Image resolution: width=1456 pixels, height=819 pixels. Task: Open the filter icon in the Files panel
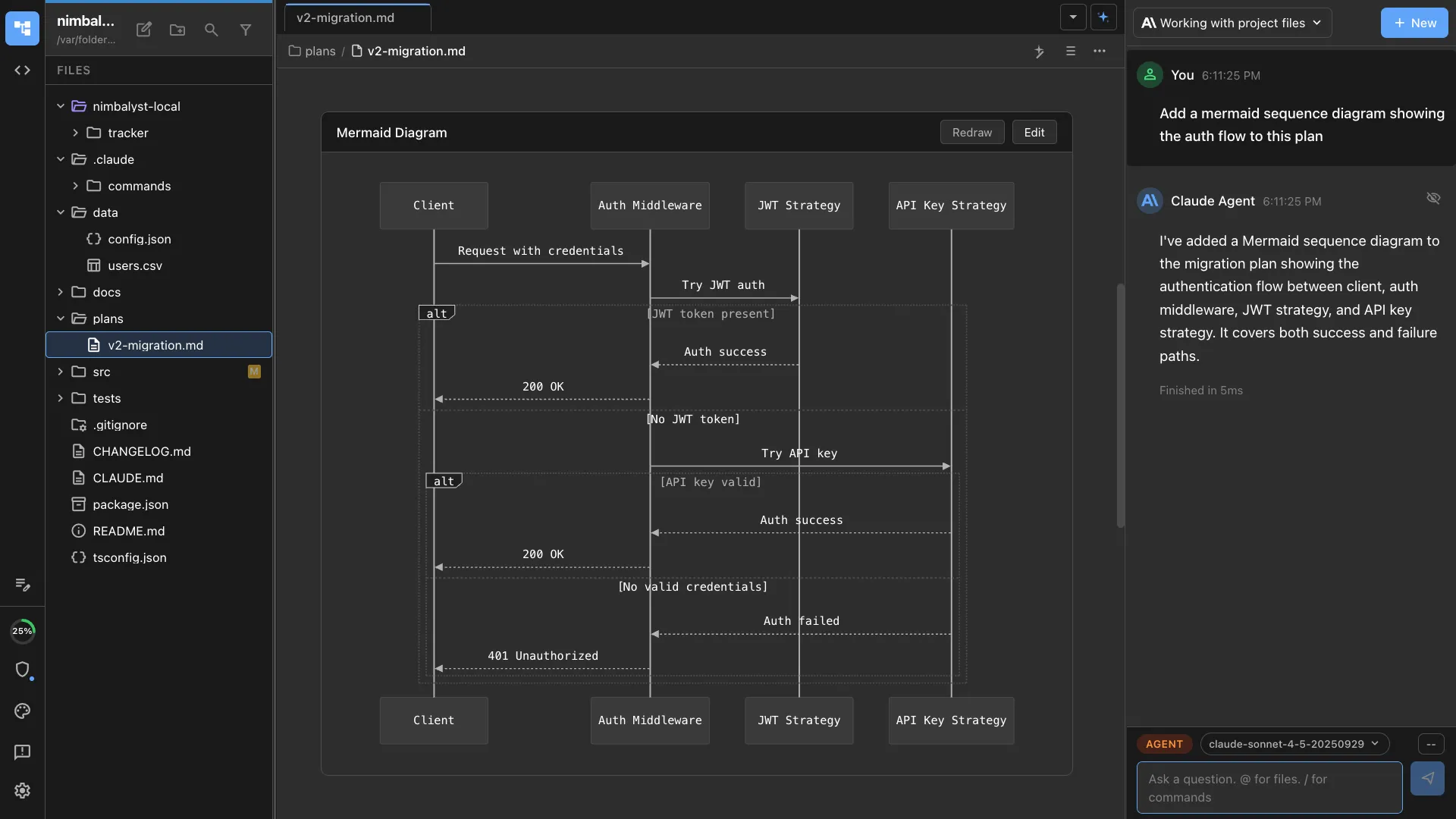pyautogui.click(x=245, y=30)
